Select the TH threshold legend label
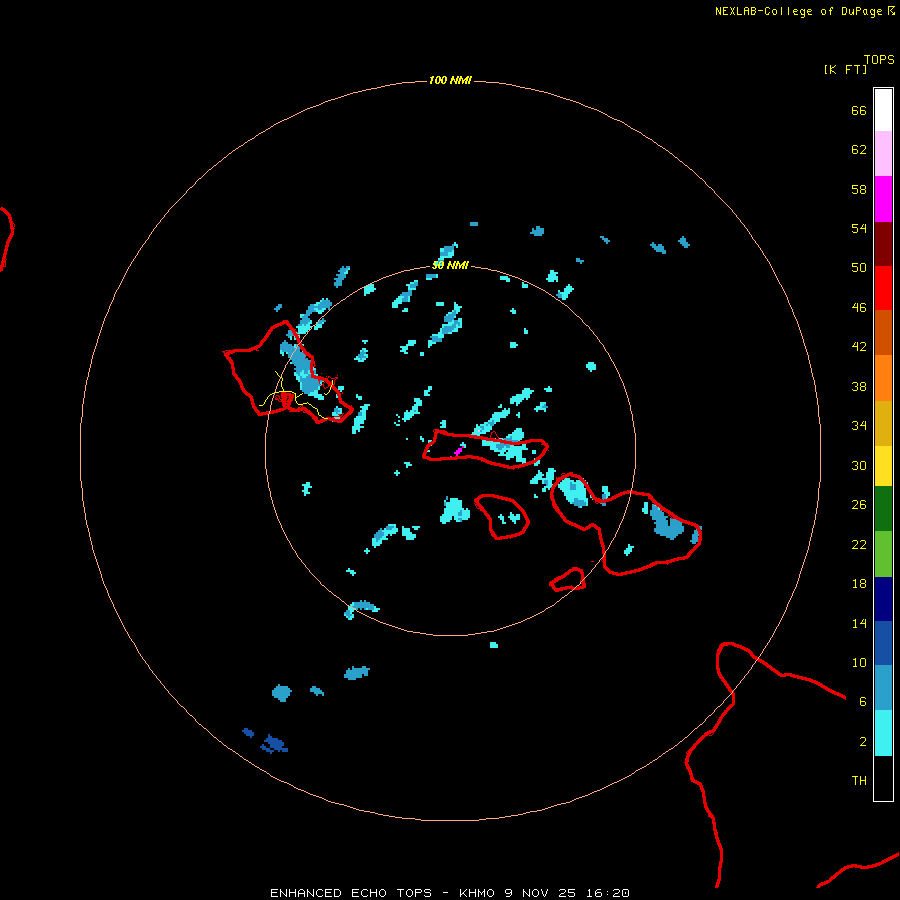Screen dimensions: 900x900 [x=859, y=781]
